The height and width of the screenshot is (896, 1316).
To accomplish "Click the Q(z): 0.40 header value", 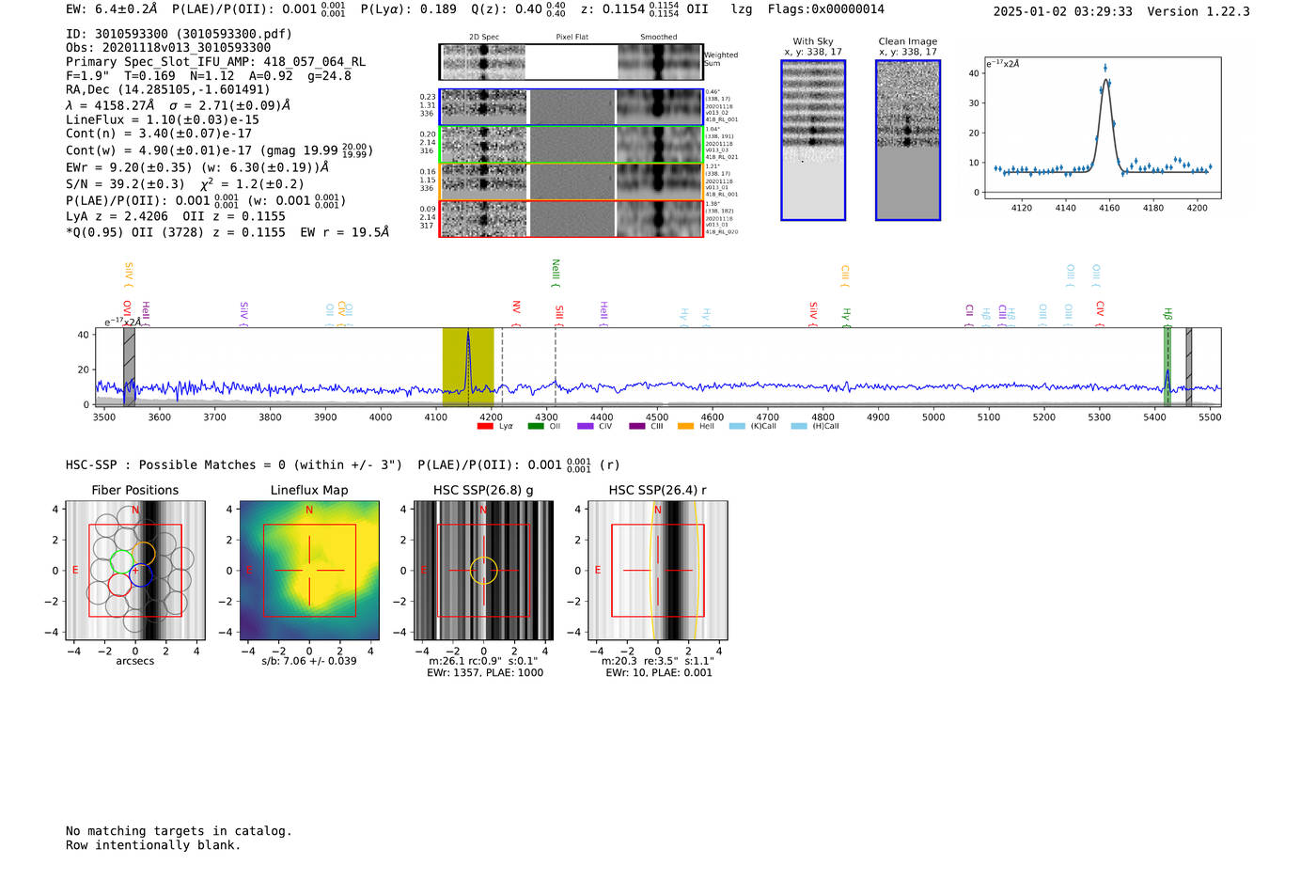I will (x=518, y=9).
